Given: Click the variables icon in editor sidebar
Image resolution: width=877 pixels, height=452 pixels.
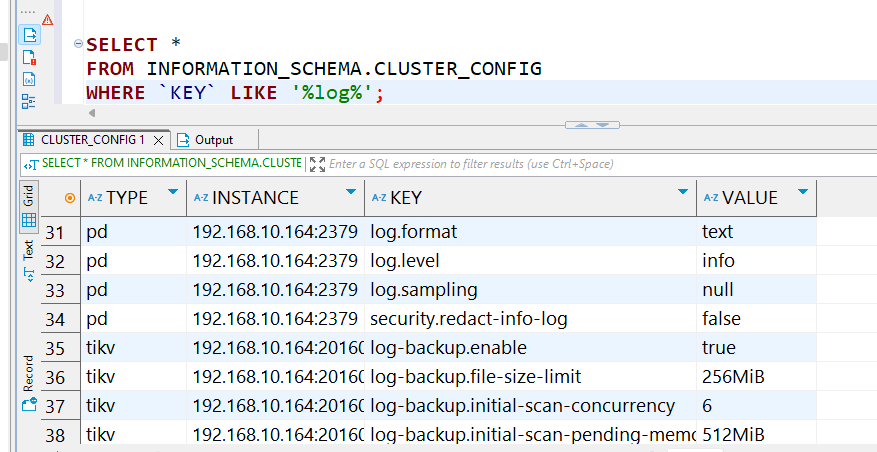Looking at the screenshot, I should click(29, 79).
